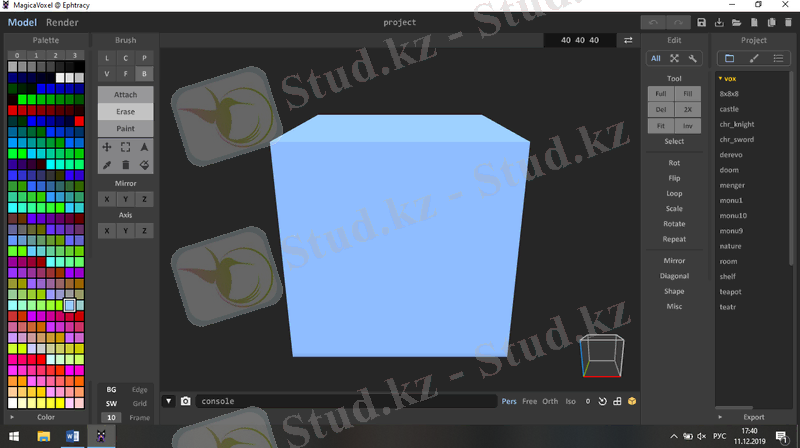Save the project with disk icon
The width and height of the screenshot is (800, 448).
[702, 22]
